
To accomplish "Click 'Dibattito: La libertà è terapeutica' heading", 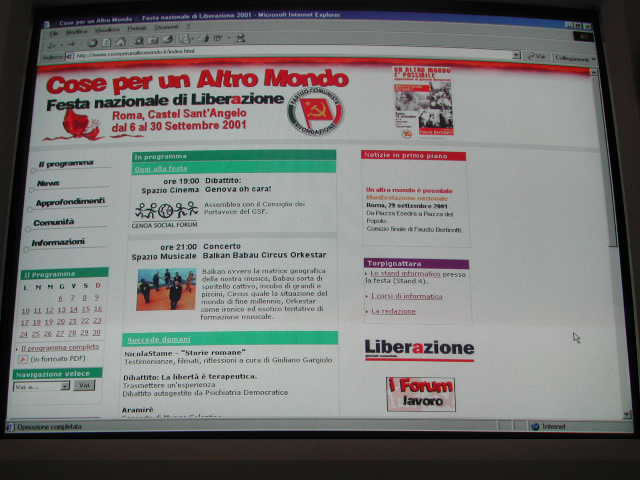I will point(190,377).
